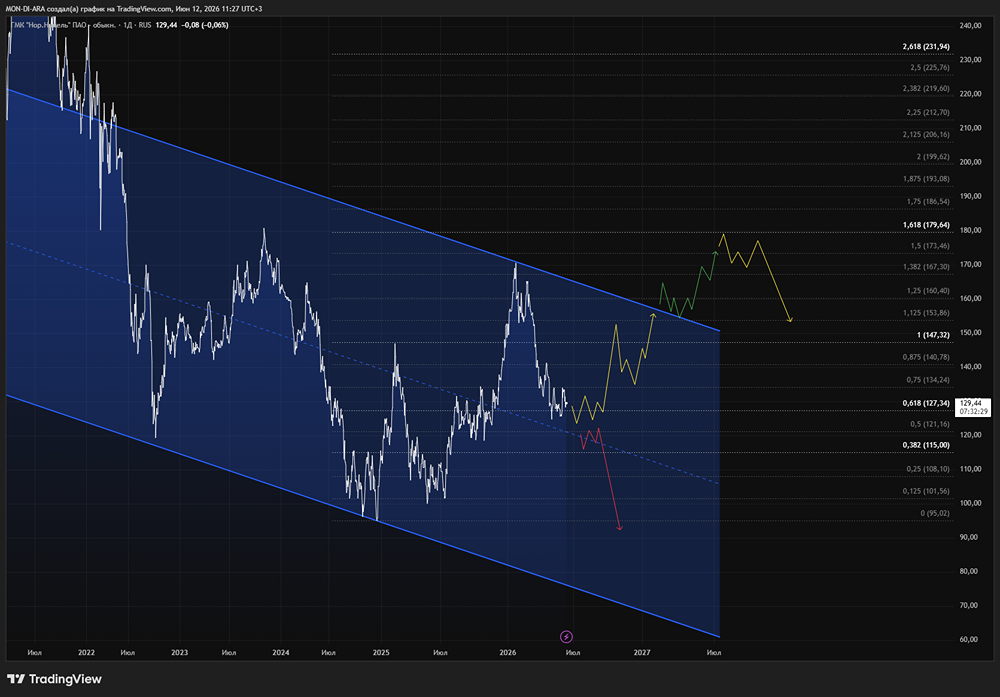
Task: Click the 2024 label on time axis
Action: click(x=281, y=652)
